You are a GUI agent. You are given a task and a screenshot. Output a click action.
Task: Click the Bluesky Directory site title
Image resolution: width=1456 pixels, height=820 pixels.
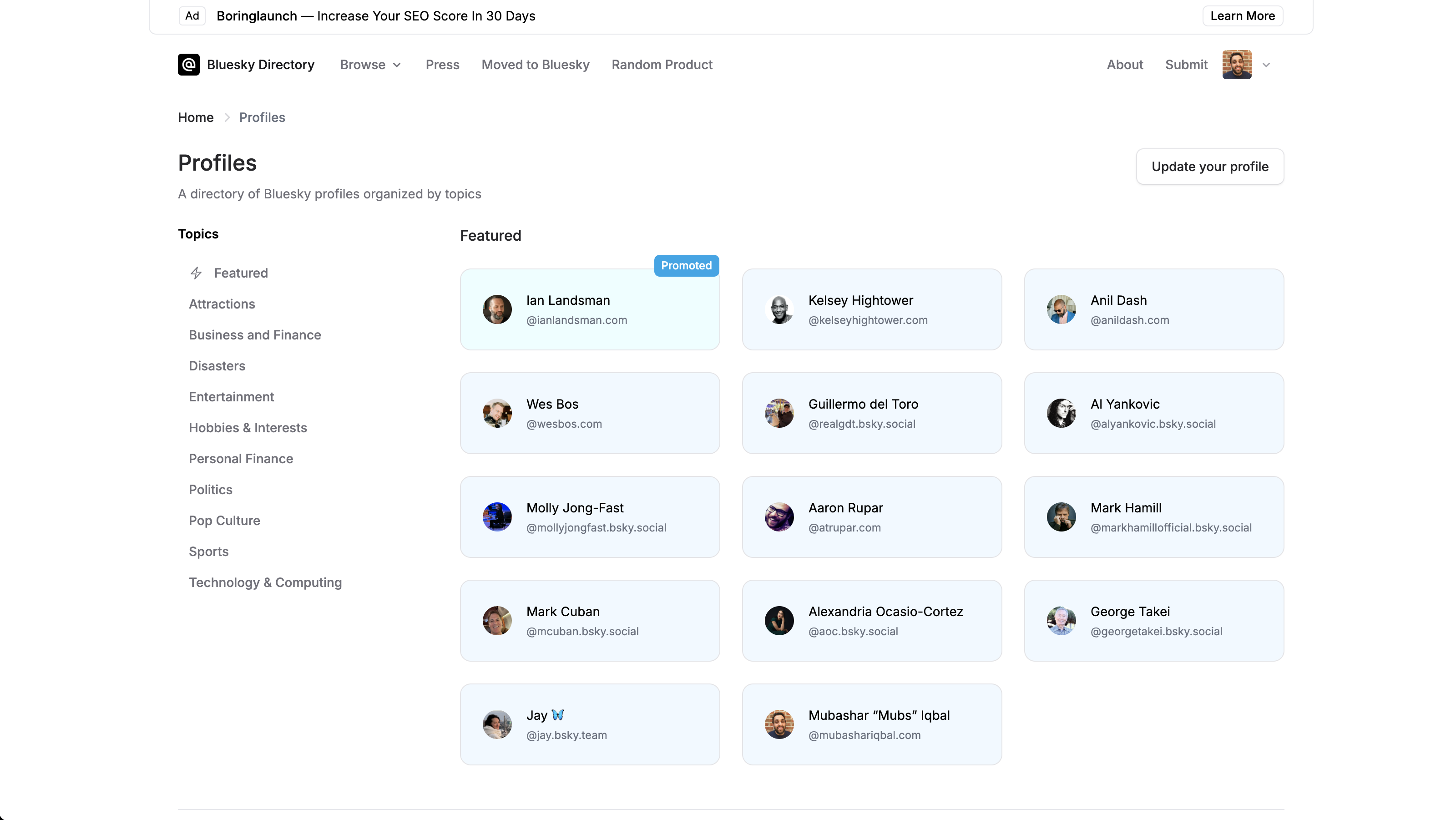tap(261, 65)
